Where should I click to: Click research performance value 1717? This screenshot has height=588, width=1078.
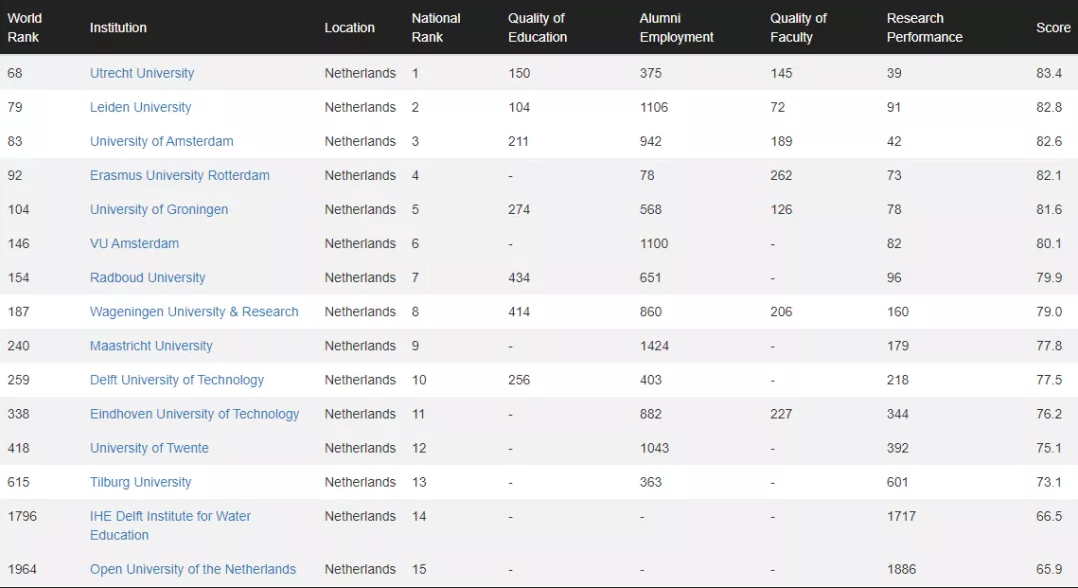pyautogui.click(x=901, y=516)
